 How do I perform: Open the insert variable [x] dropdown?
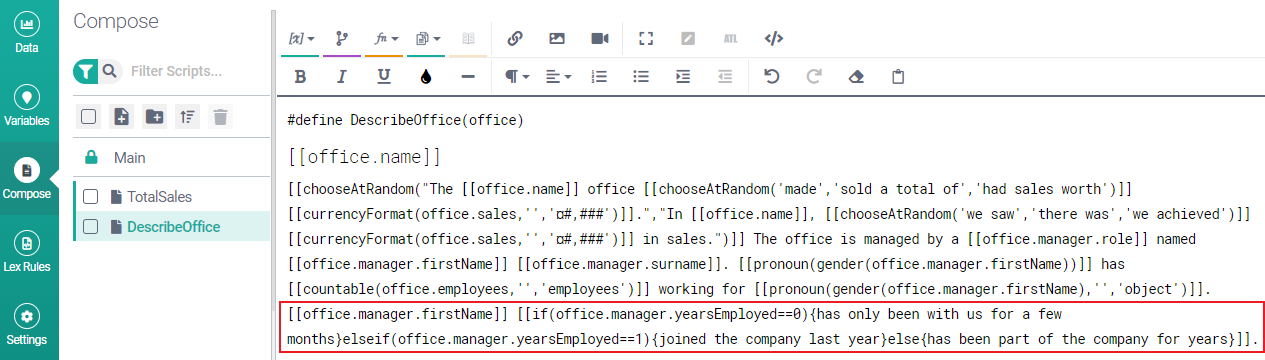[x=301, y=39]
